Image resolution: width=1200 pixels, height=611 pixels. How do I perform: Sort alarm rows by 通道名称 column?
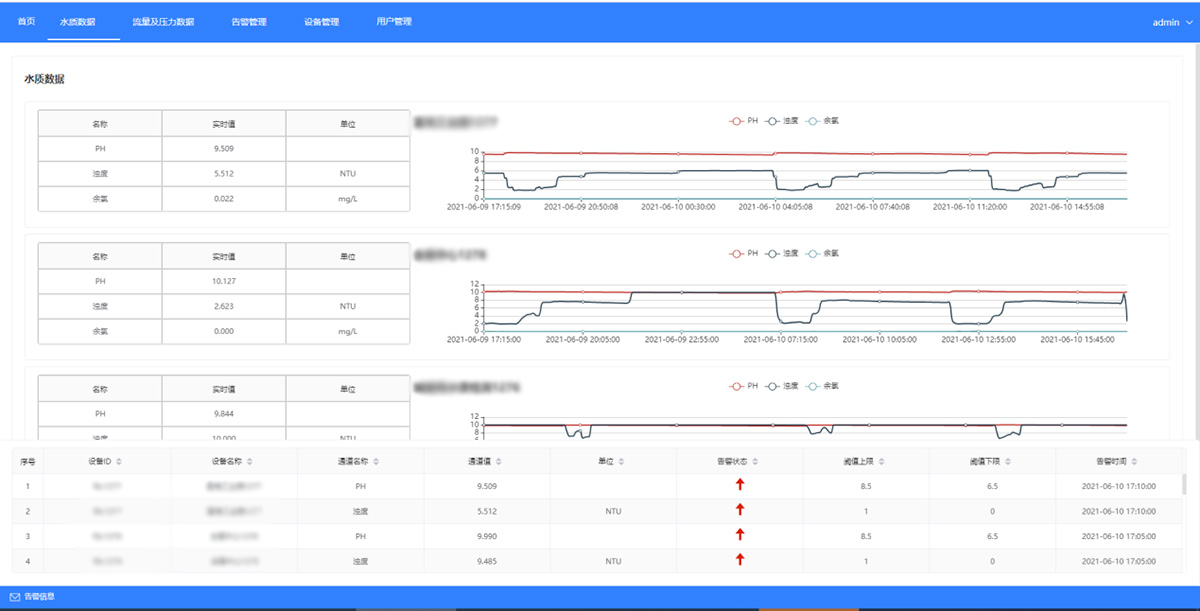(x=377, y=462)
